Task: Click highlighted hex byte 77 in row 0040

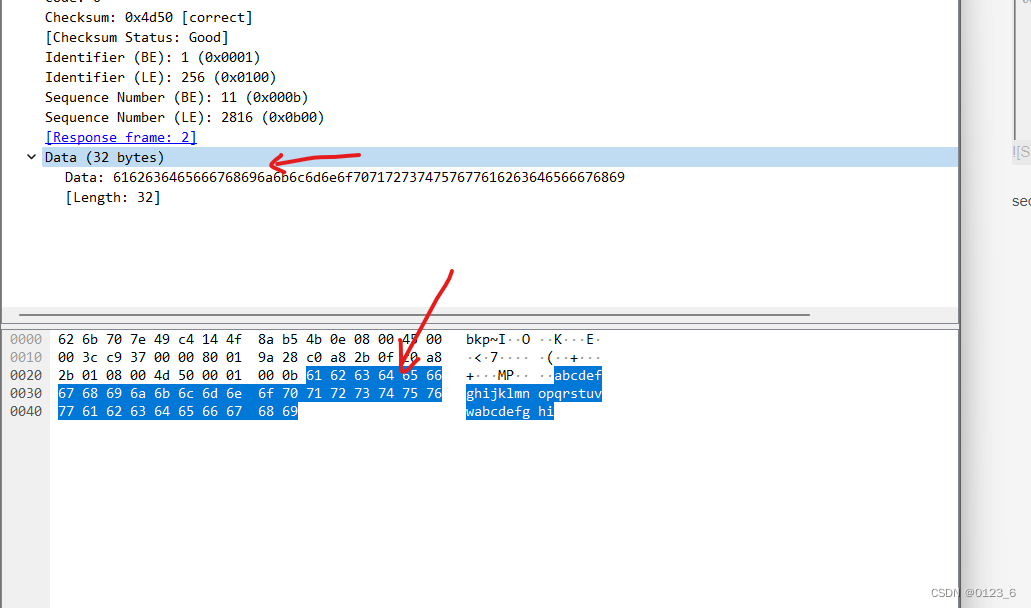Action: (x=66, y=411)
